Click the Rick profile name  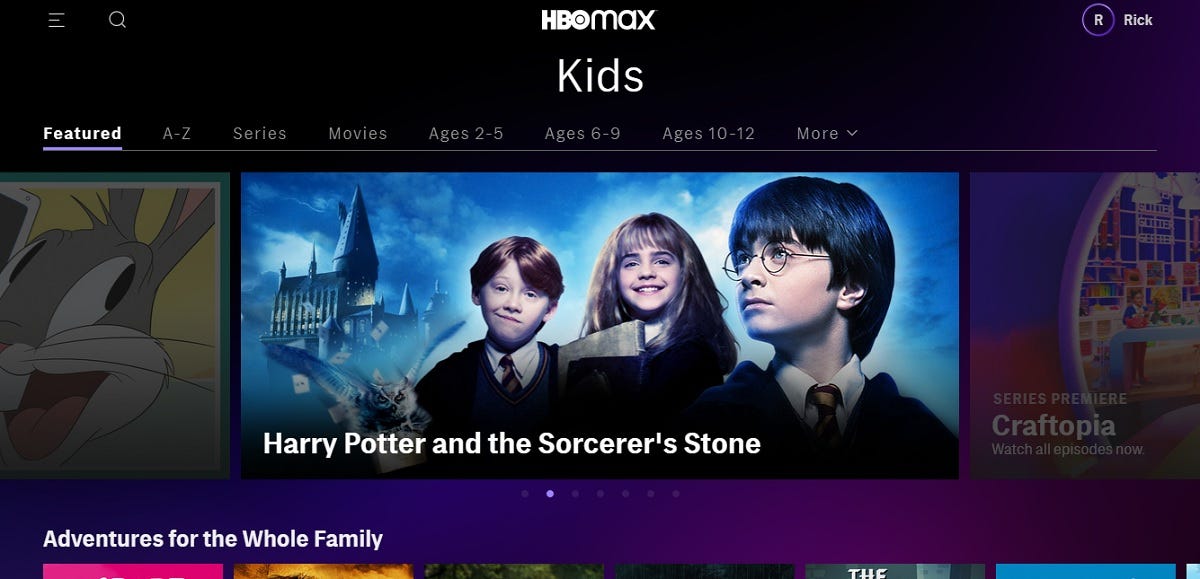coord(1138,20)
